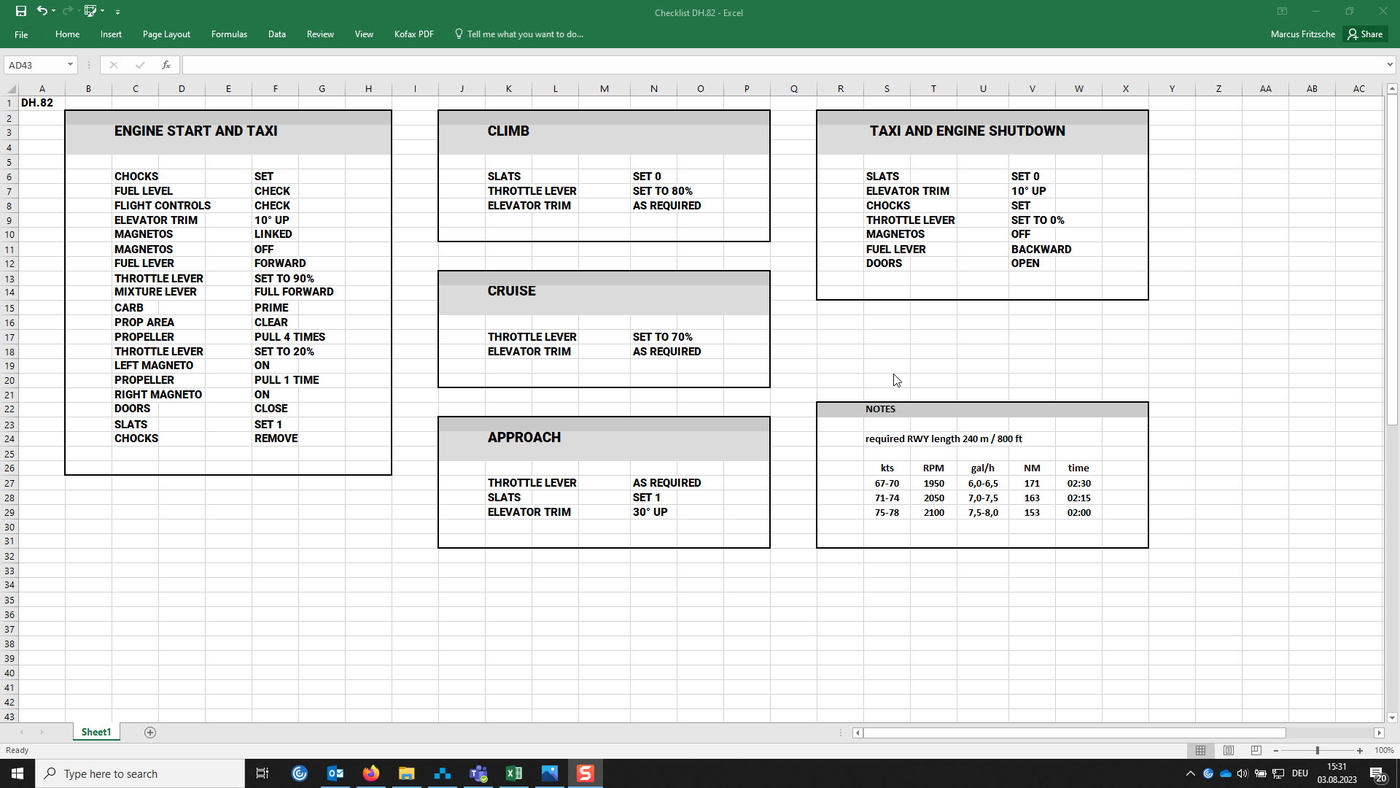Image resolution: width=1400 pixels, height=788 pixels.
Task: Select the Formulas ribbon tab
Action: (229, 34)
